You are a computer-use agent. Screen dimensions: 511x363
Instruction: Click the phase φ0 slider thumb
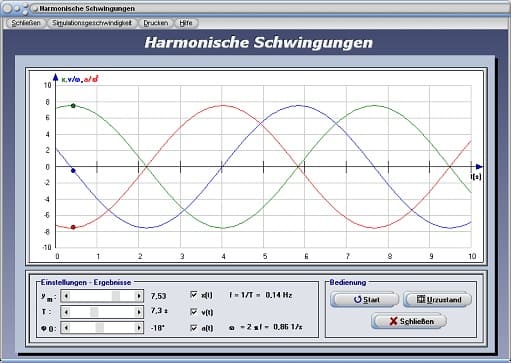[x=100, y=328]
